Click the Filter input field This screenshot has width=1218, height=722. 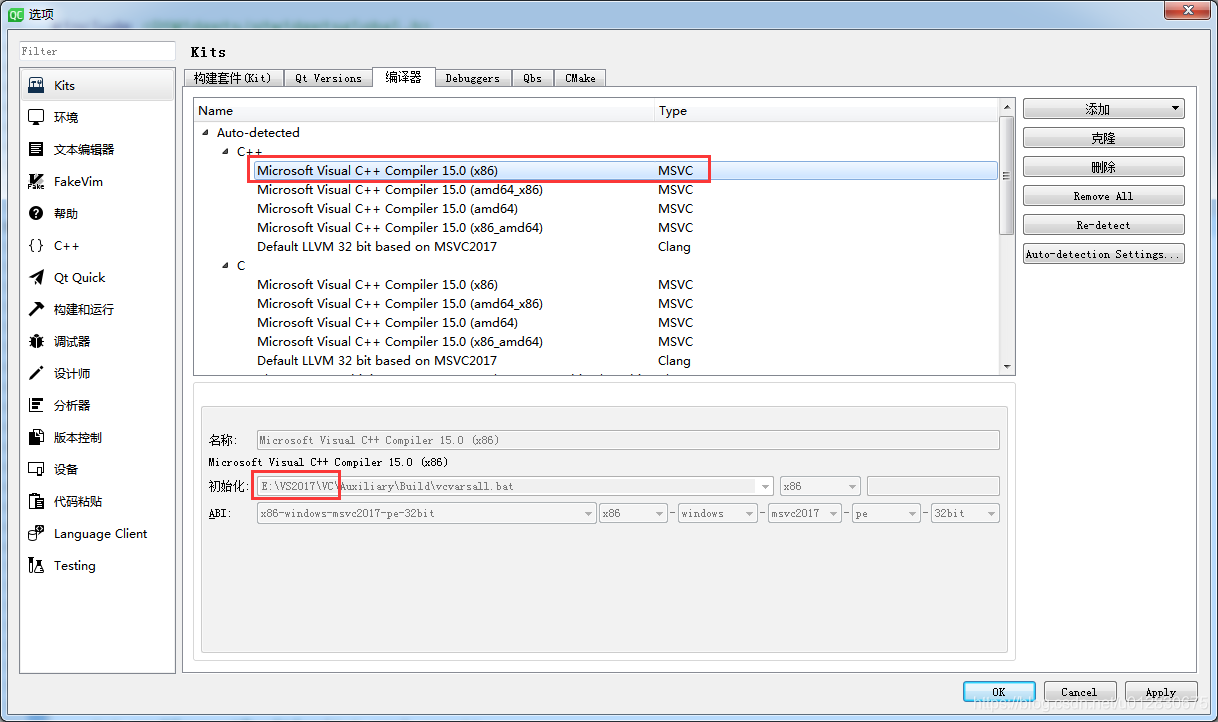98,51
